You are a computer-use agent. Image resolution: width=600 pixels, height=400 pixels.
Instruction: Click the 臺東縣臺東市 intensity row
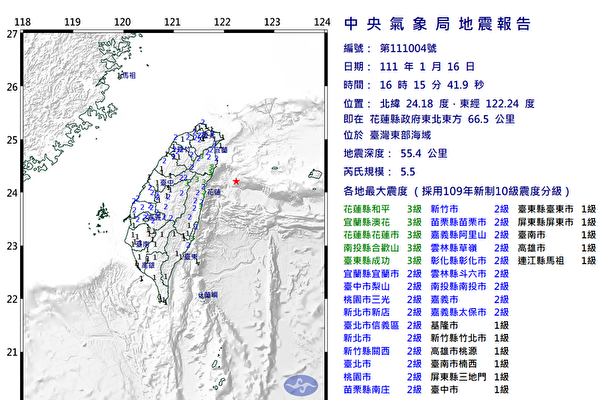557,209
